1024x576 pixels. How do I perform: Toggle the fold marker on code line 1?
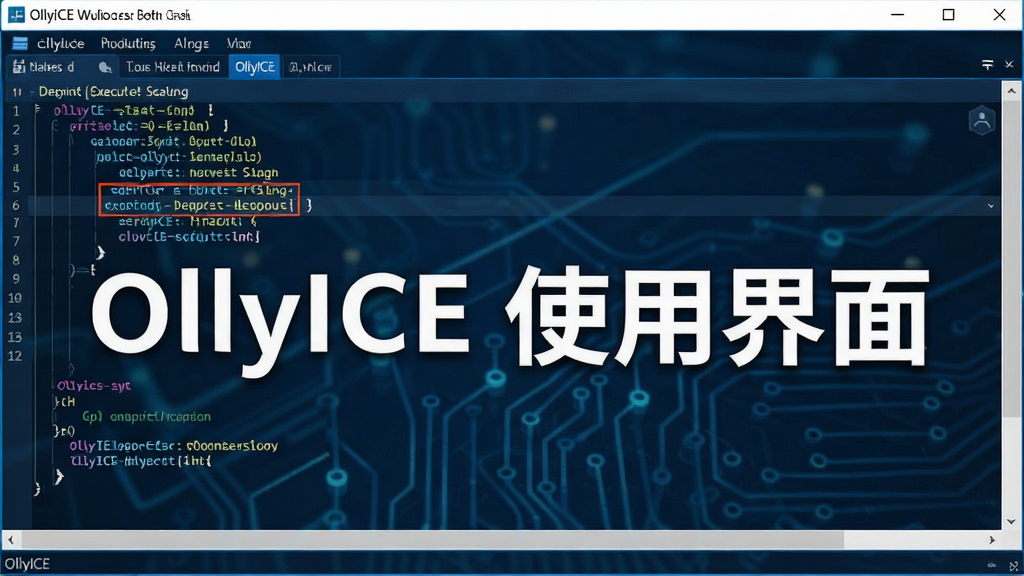tap(37, 109)
